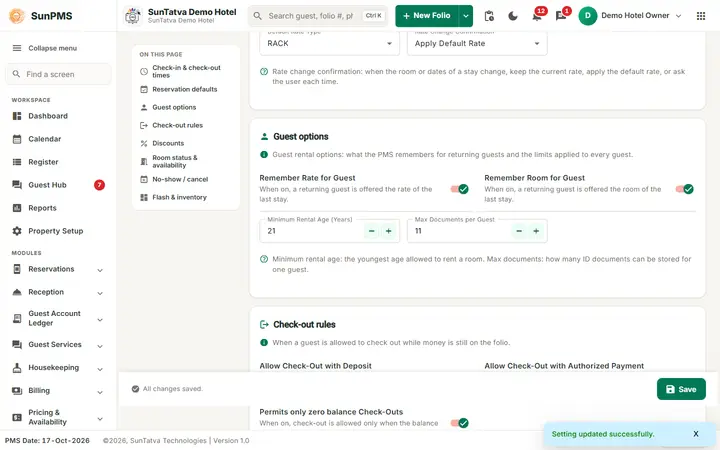Increase Minimum Rental Age with plus button

[x=388, y=231]
